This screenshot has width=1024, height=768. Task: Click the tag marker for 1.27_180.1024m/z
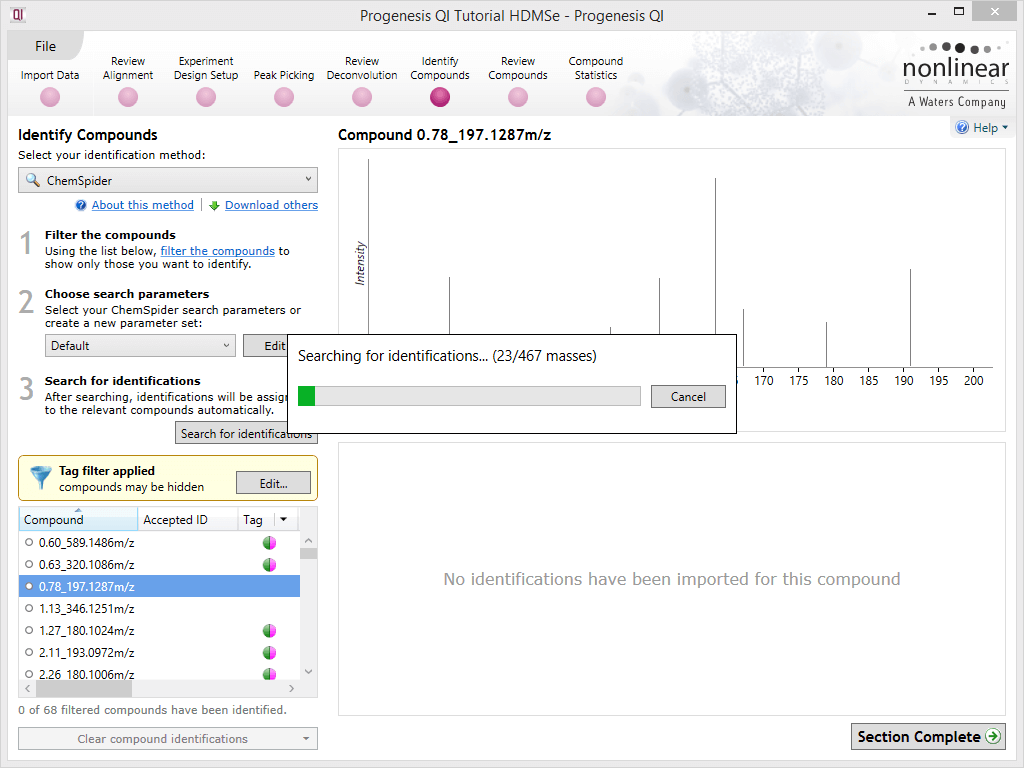[x=269, y=631]
